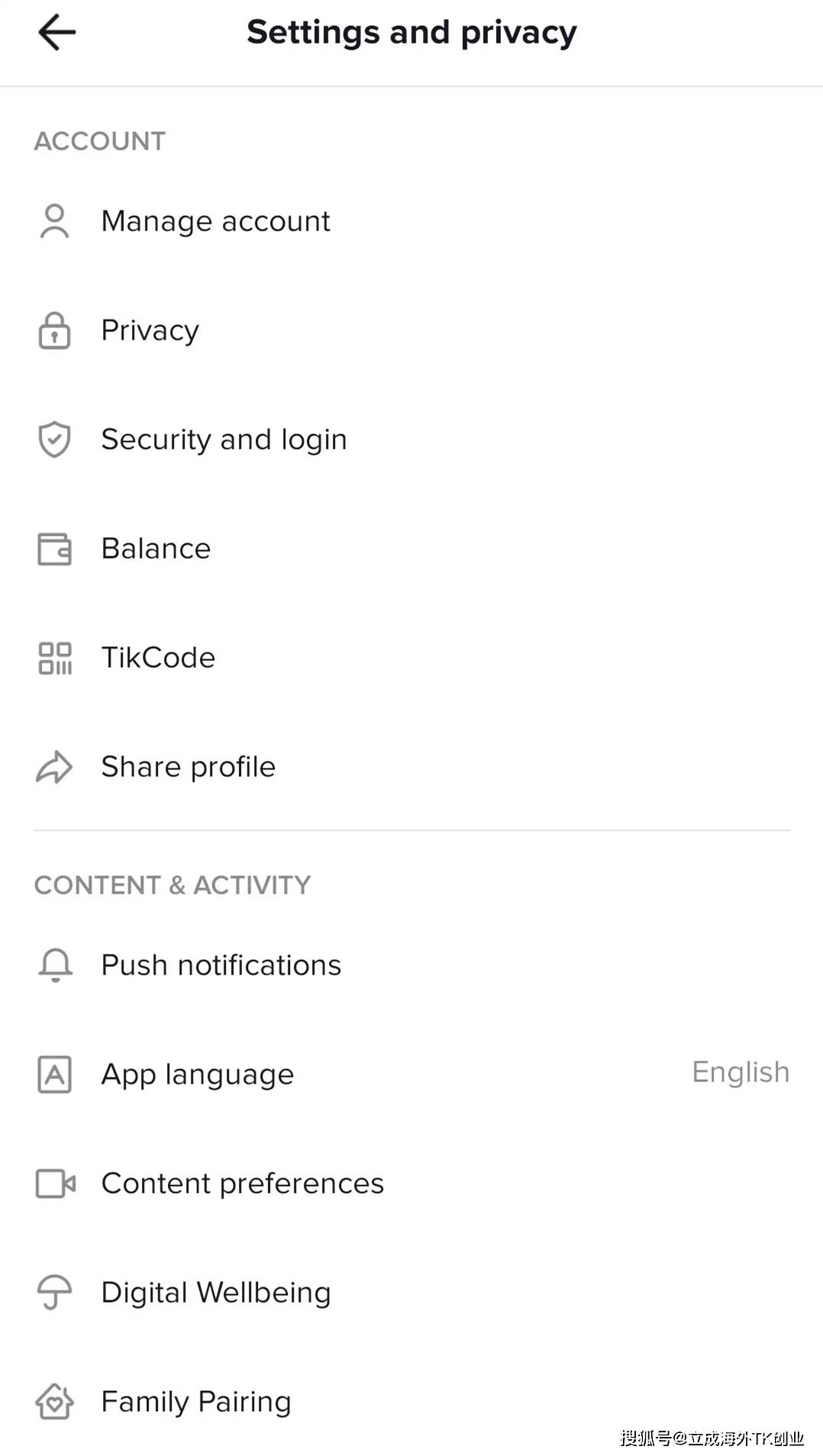Viewport: 823px width, 1456px height.
Task: Open the Privacy settings entry
Action: [x=150, y=330]
